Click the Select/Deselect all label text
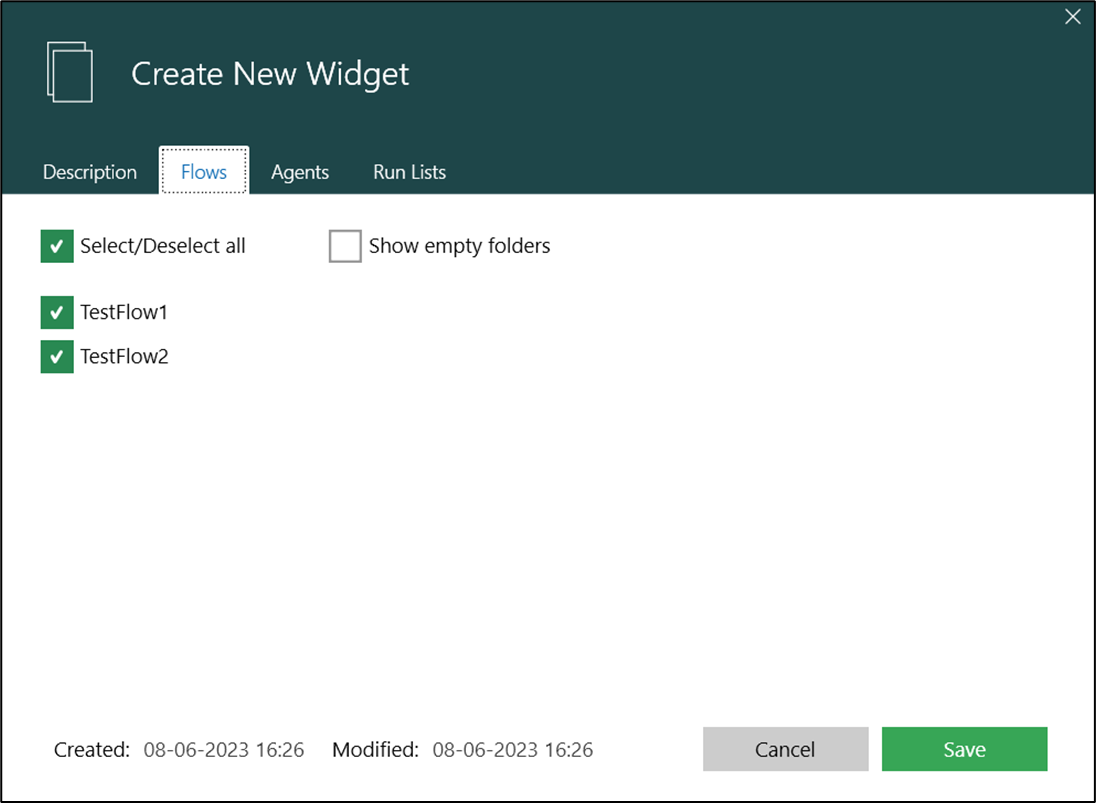The height and width of the screenshot is (803, 1096). 163,246
